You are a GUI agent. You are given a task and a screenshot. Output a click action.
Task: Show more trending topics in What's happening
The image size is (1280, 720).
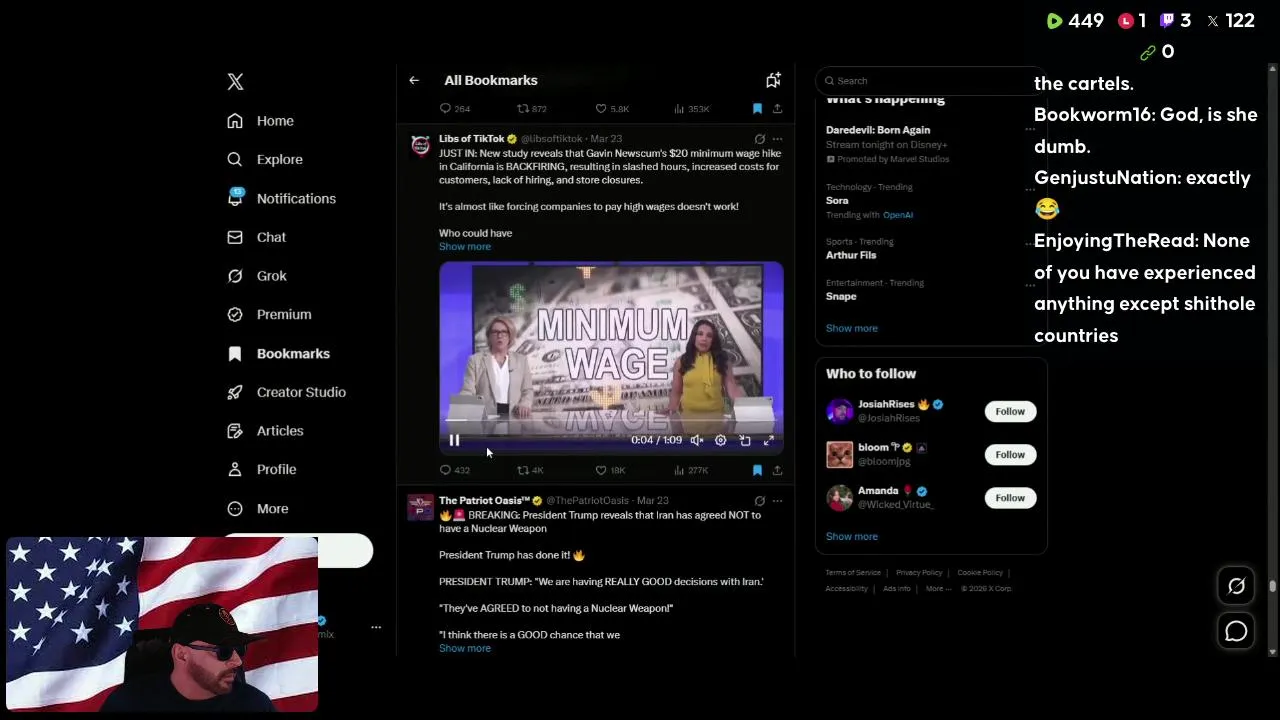pyautogui.click(x=852, y=328)
